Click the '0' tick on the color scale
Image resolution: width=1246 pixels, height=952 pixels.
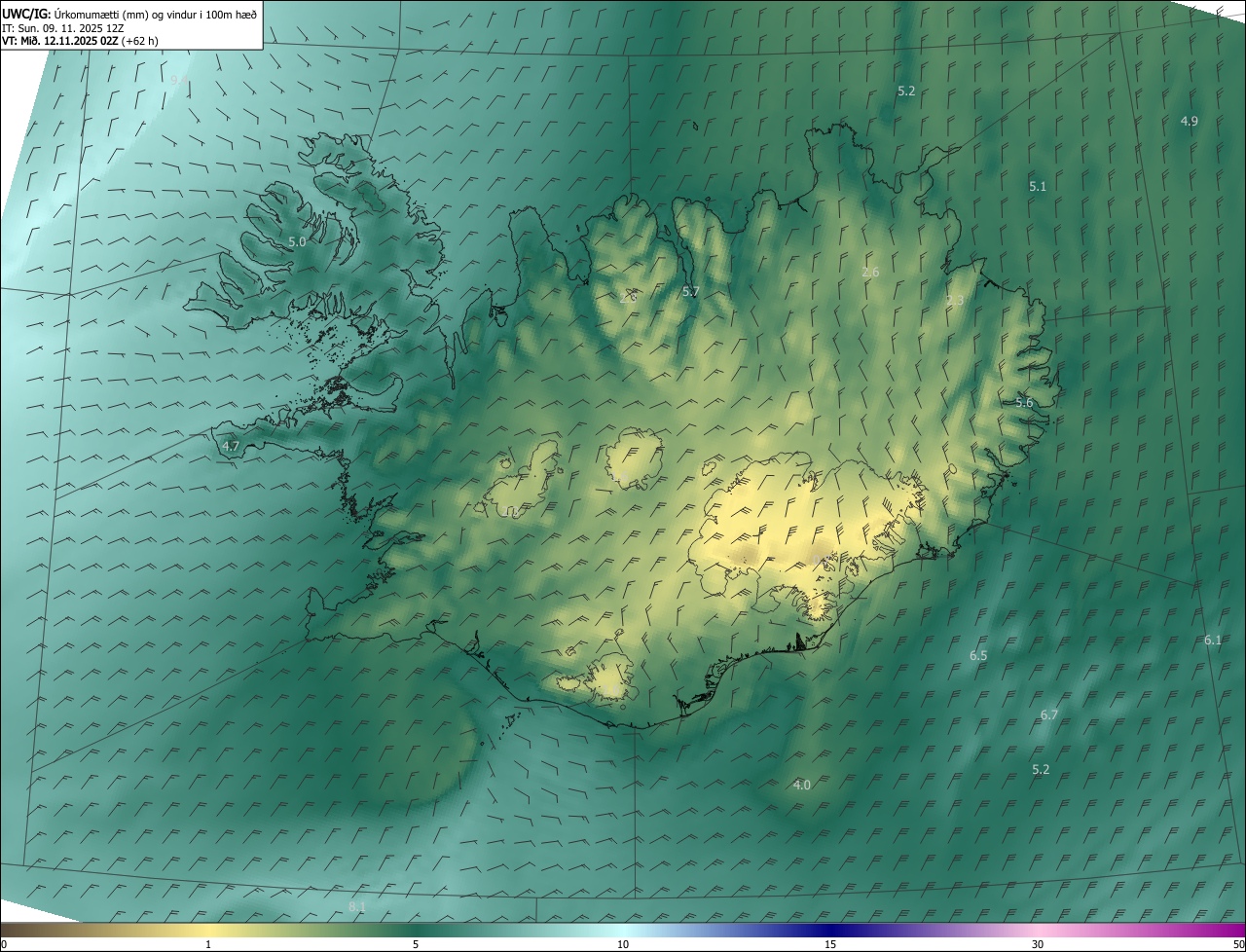click(4, 945)
